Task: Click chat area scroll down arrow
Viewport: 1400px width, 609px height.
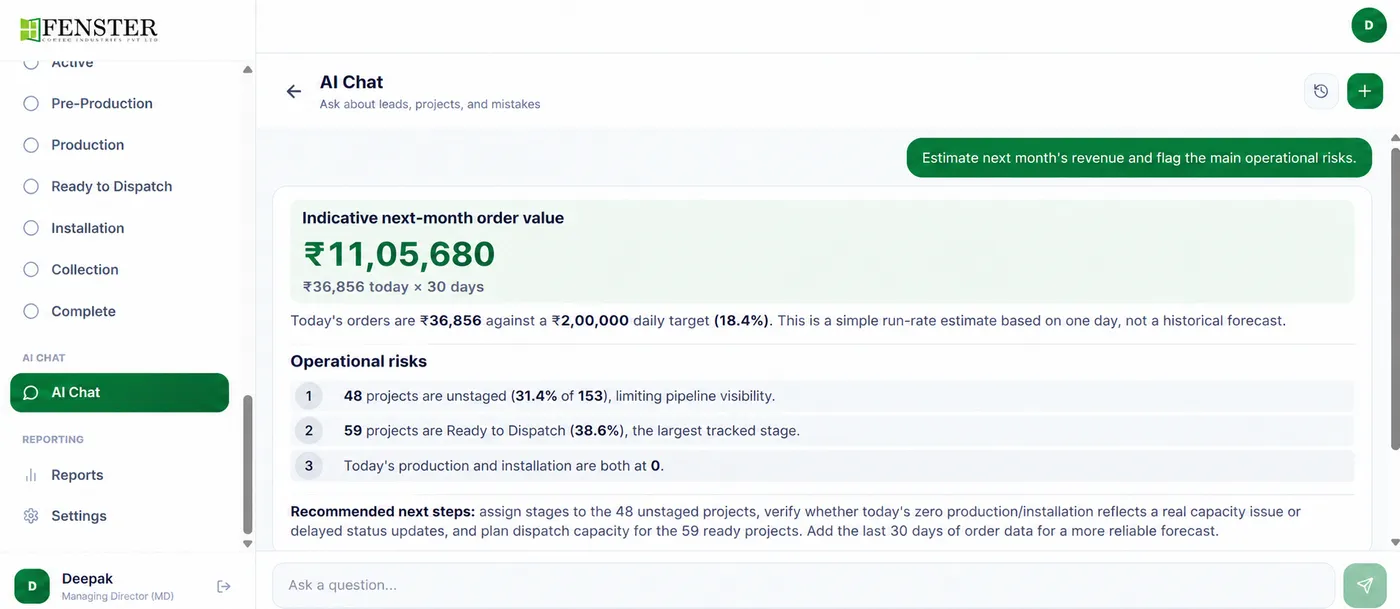Action: (x=1395, y=542)
